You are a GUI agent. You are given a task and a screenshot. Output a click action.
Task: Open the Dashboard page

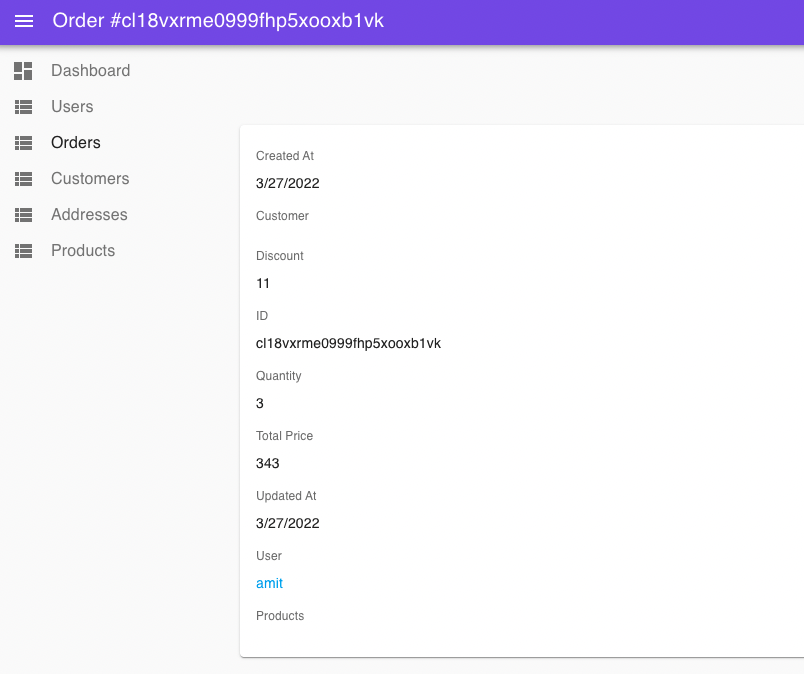click(90, 70)
